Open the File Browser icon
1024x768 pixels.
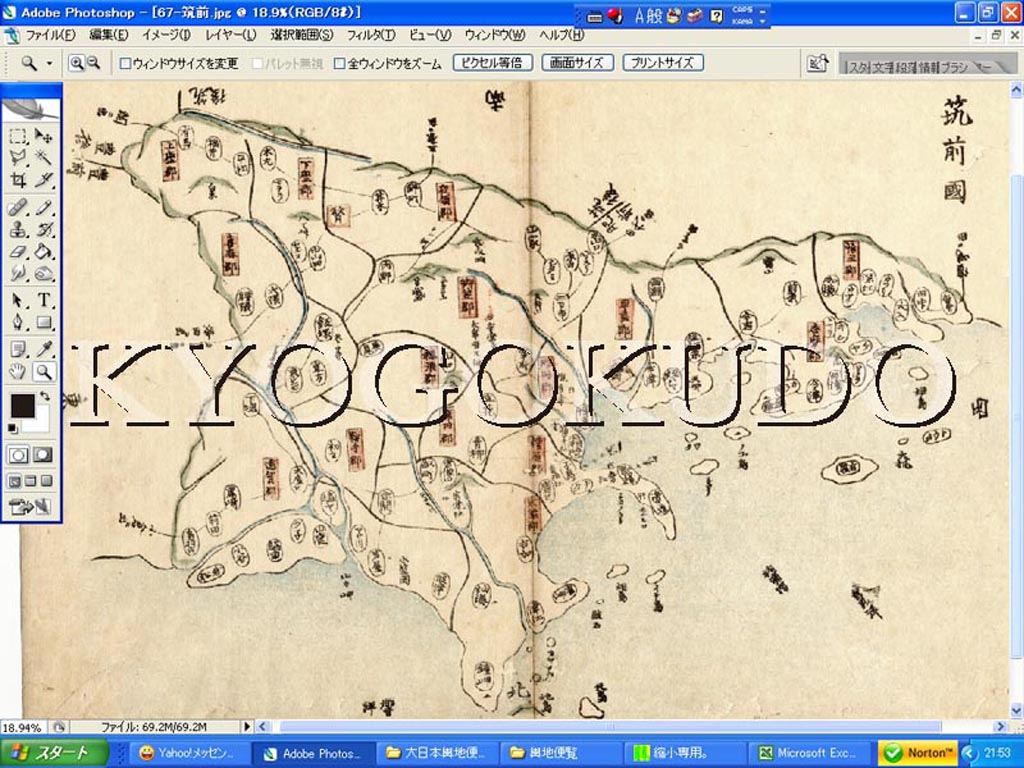click(x=817, y=64)
